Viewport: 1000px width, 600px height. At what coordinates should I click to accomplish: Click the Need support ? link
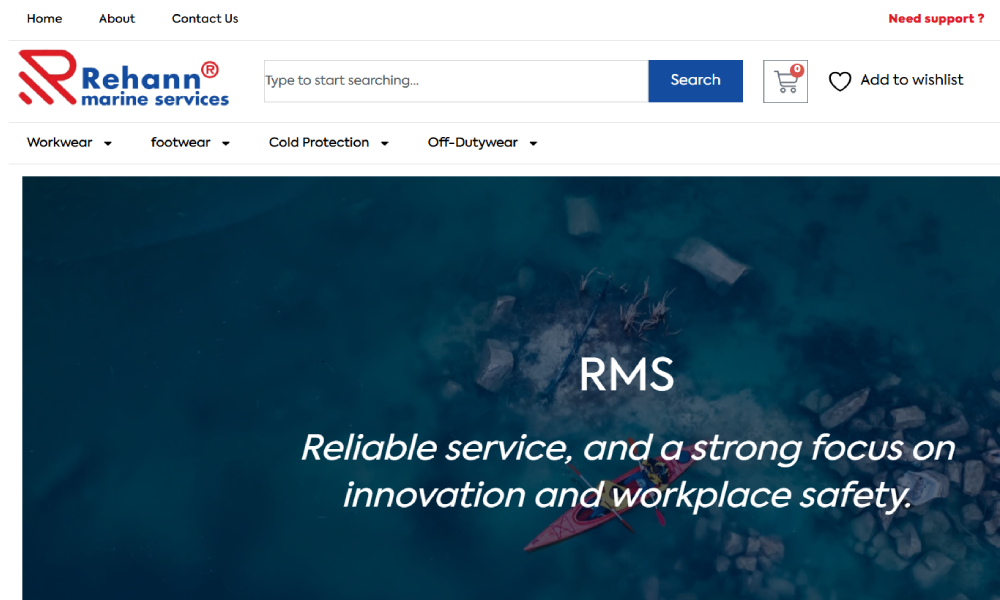pyautogui.click(x=936, y=18)
